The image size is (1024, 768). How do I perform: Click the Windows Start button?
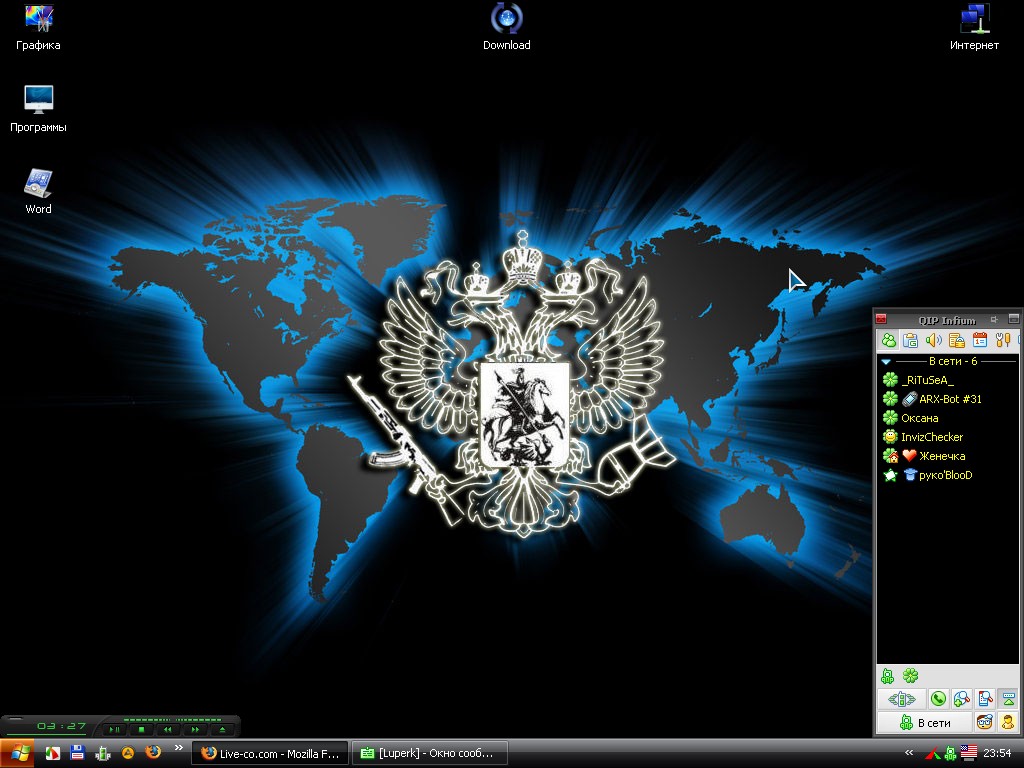[x=19, y=752]
